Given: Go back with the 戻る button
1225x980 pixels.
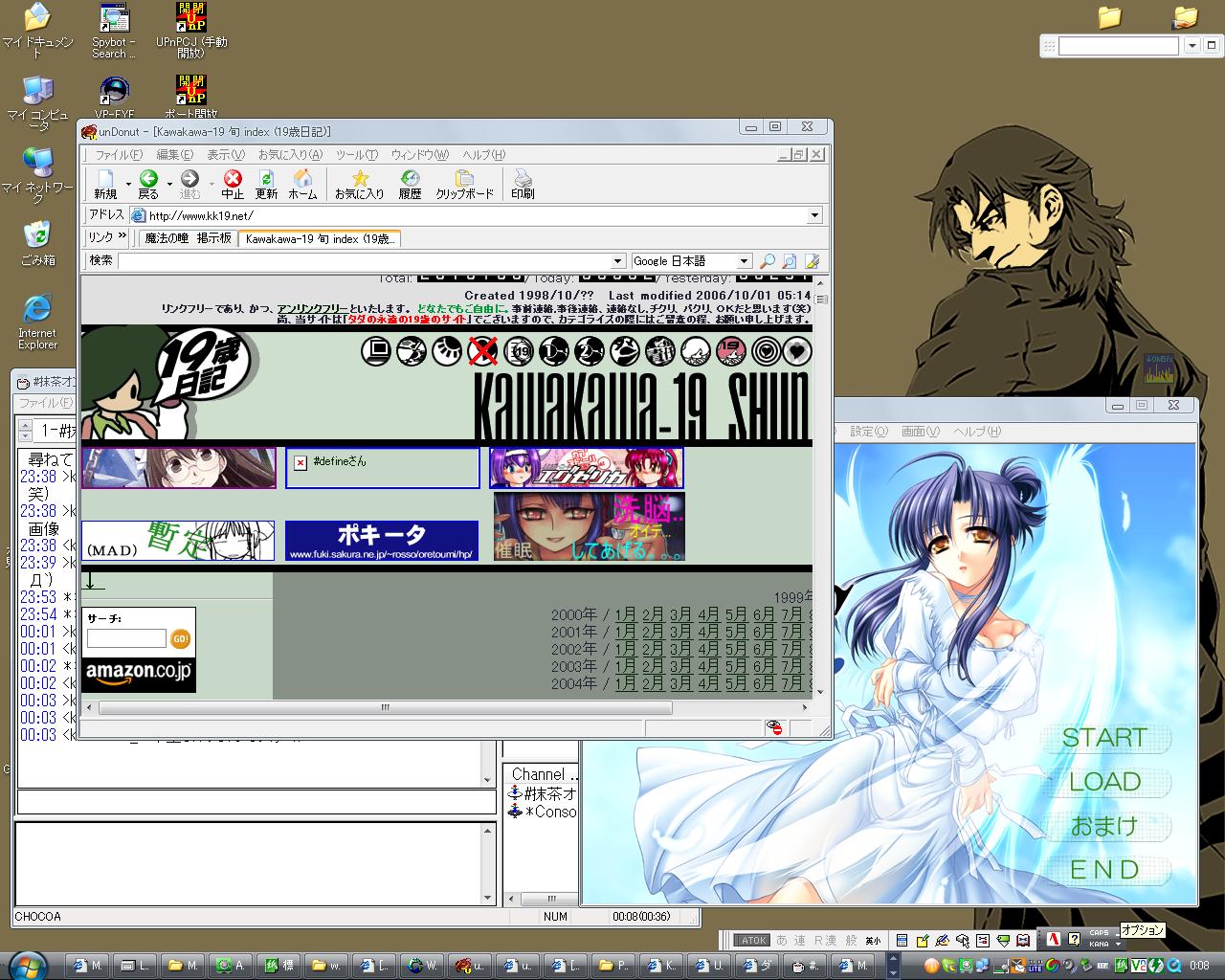Looking at the screenshot, I should [x=148, y=184].
